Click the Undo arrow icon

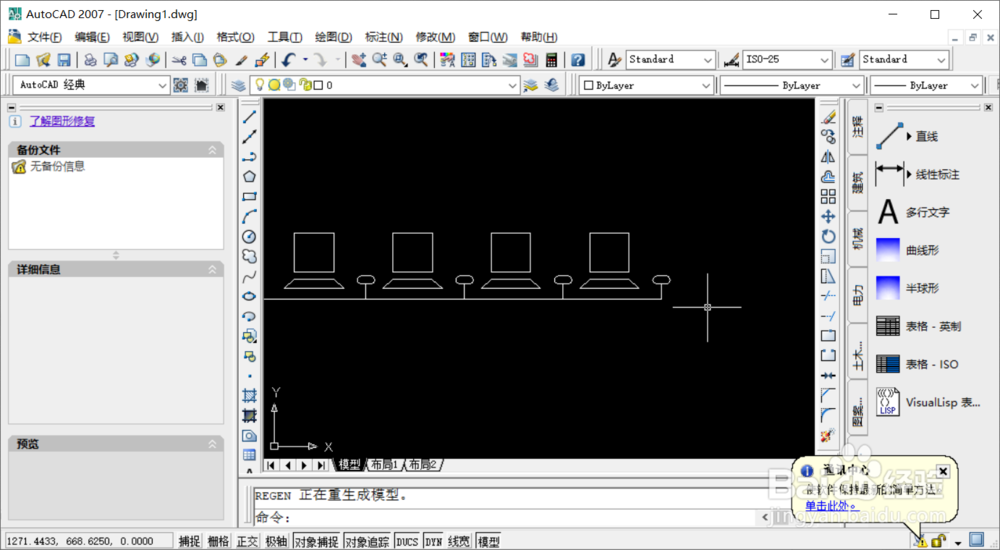pyautogui.click(x=288, y=60)
